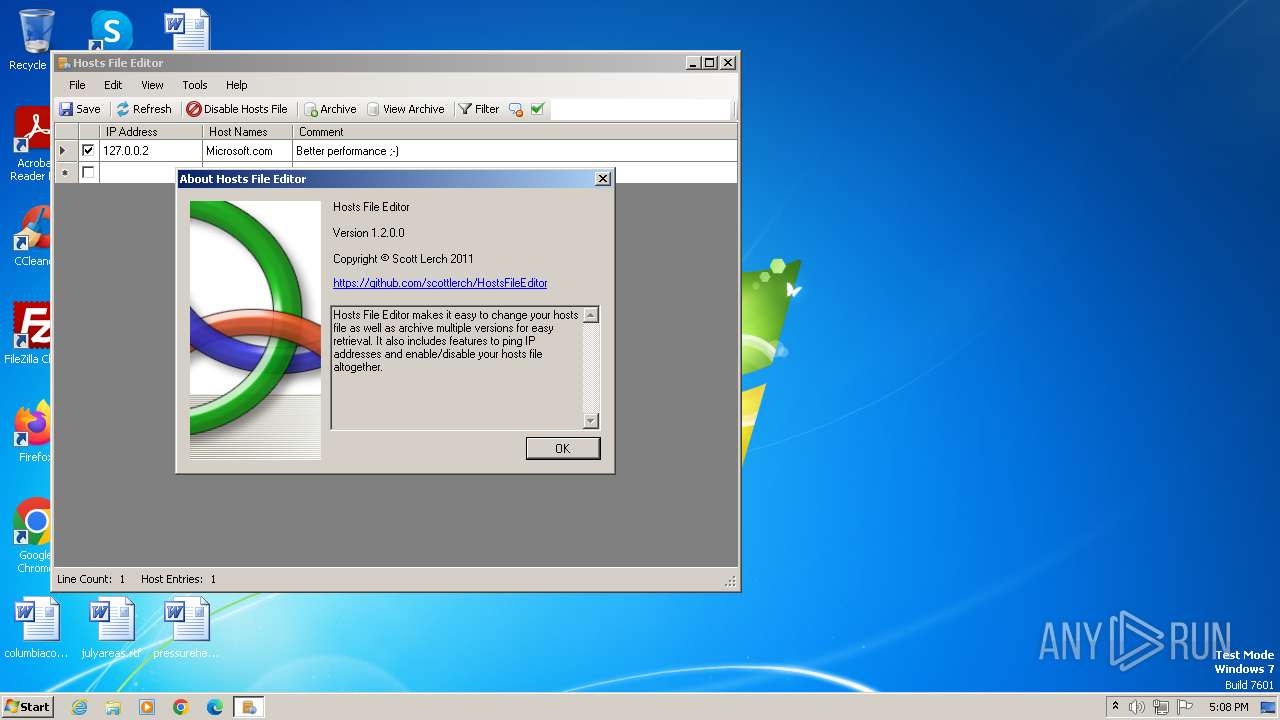The height and width of the screenshot is (720, 1280).
Task: Maximize the Hosts File Editor window
Action: (710, 62)
